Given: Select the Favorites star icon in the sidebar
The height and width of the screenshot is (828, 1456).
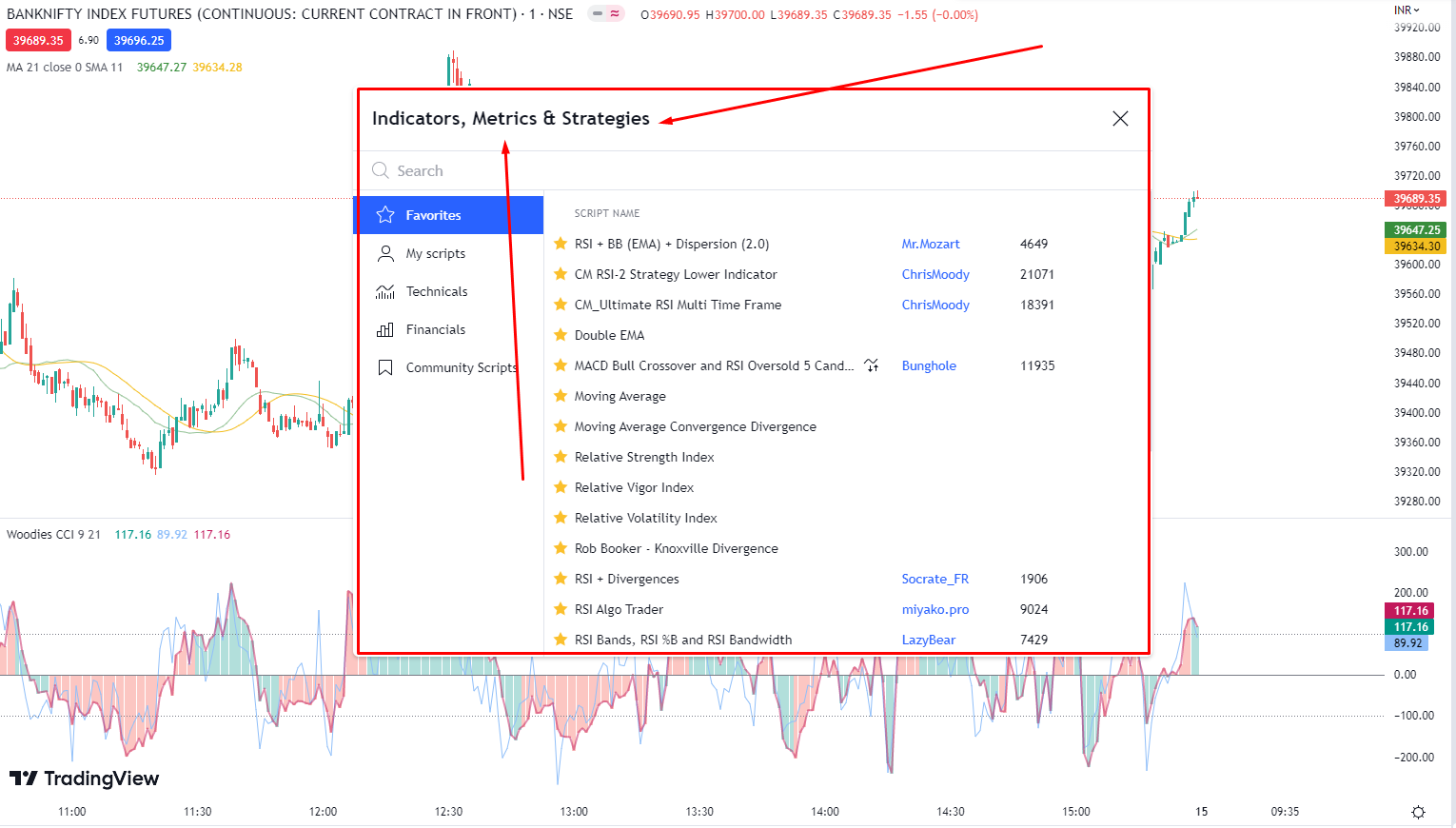Looking at the screenshot, I should click(385, 214).
